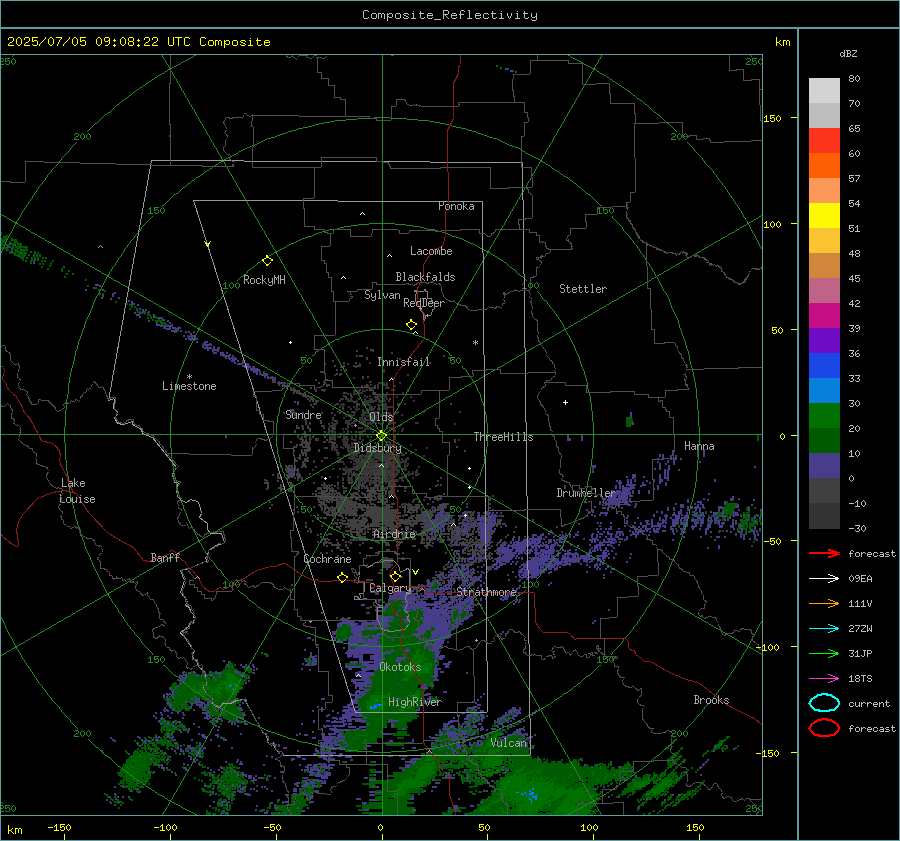Click the Didsbury label
This screenshot has width=900, height=841.
point(377,448)
